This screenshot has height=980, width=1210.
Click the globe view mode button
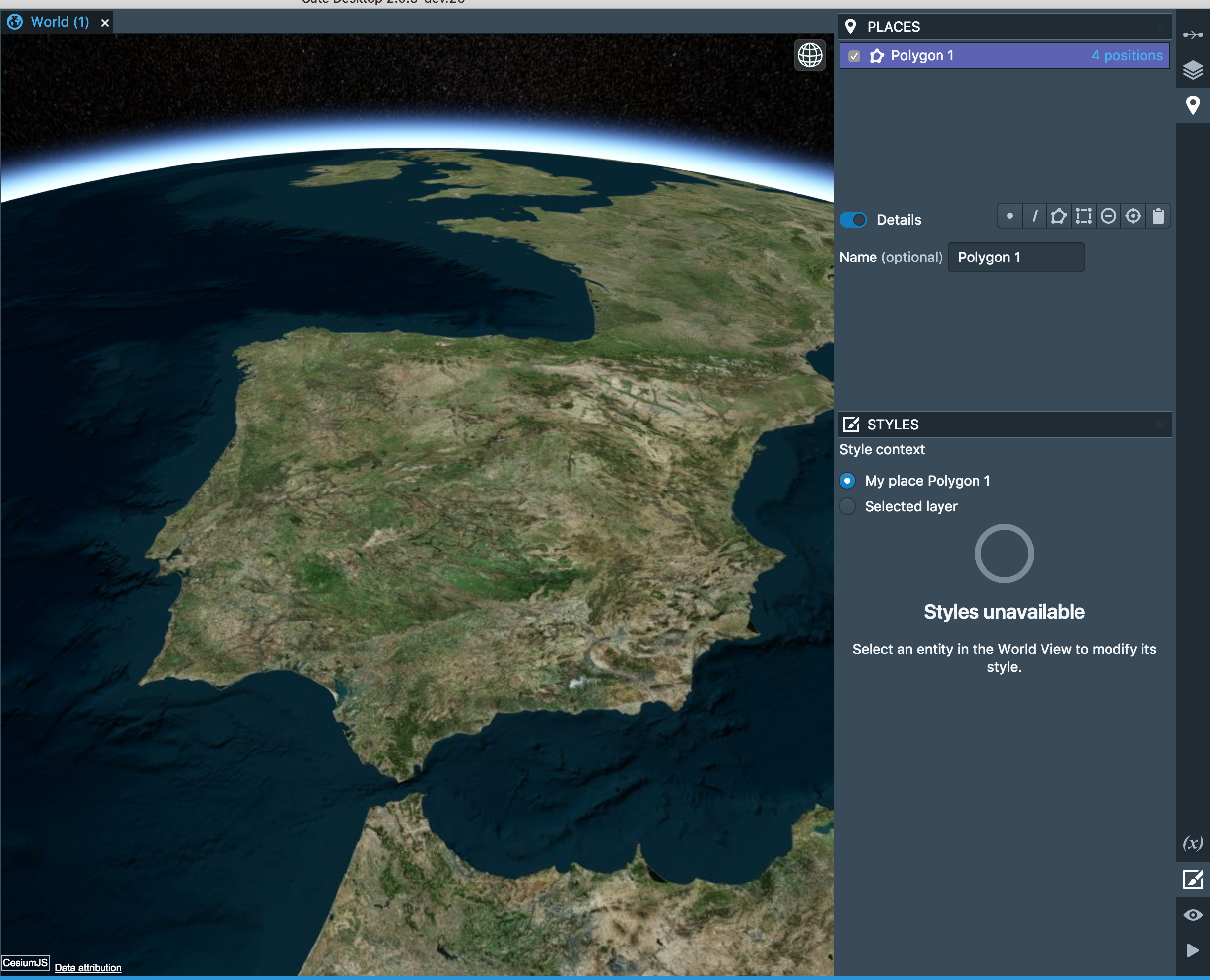(x=809, y=55)
